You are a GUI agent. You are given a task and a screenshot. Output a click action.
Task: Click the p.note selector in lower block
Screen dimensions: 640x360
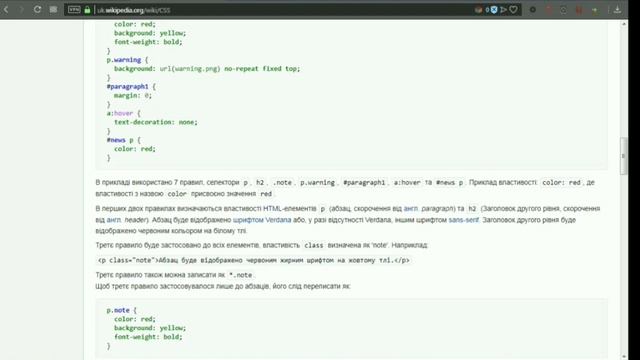pyautogui.click(x=118, y=310)
